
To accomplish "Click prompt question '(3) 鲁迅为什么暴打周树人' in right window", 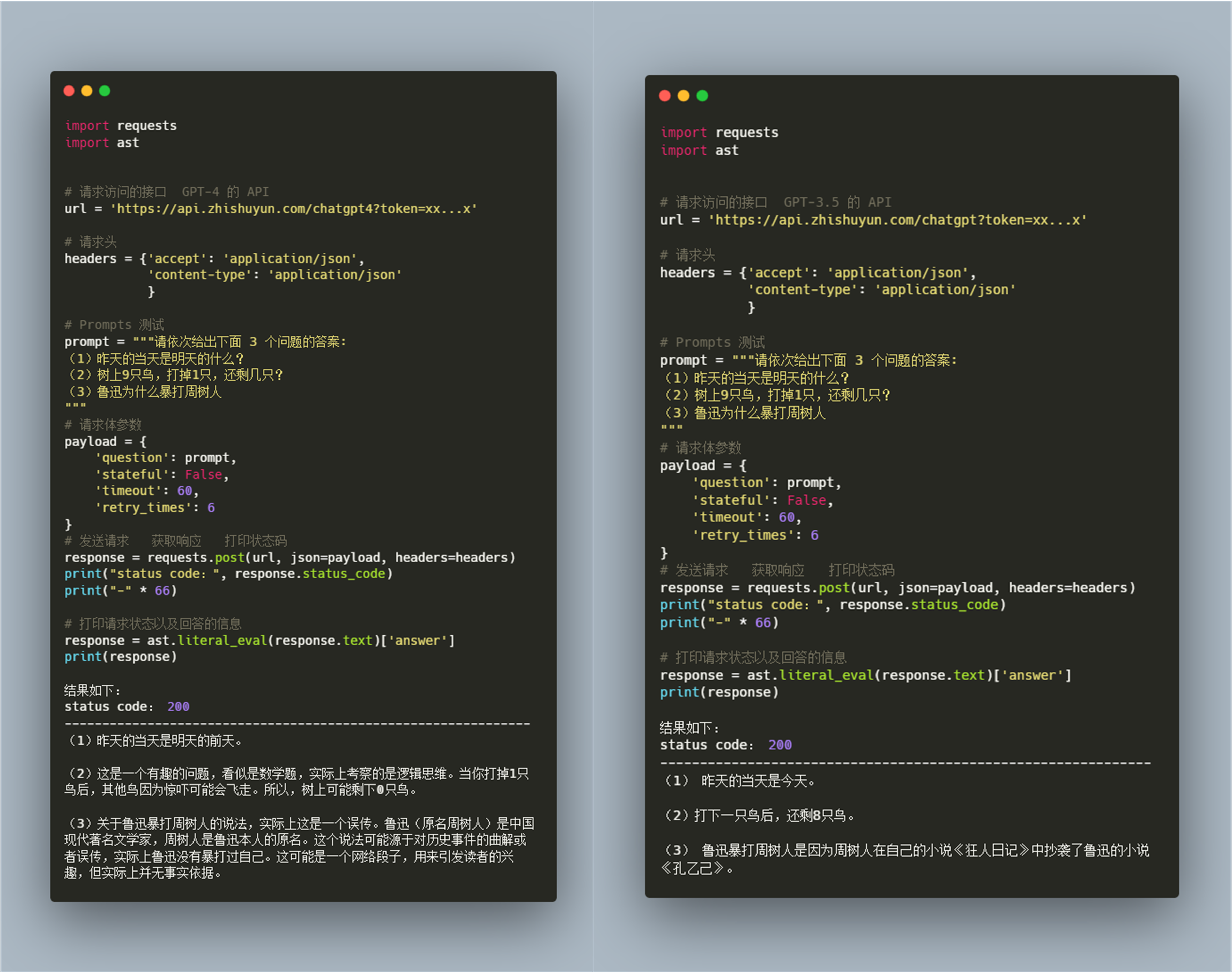I will [x=744, y=413].
